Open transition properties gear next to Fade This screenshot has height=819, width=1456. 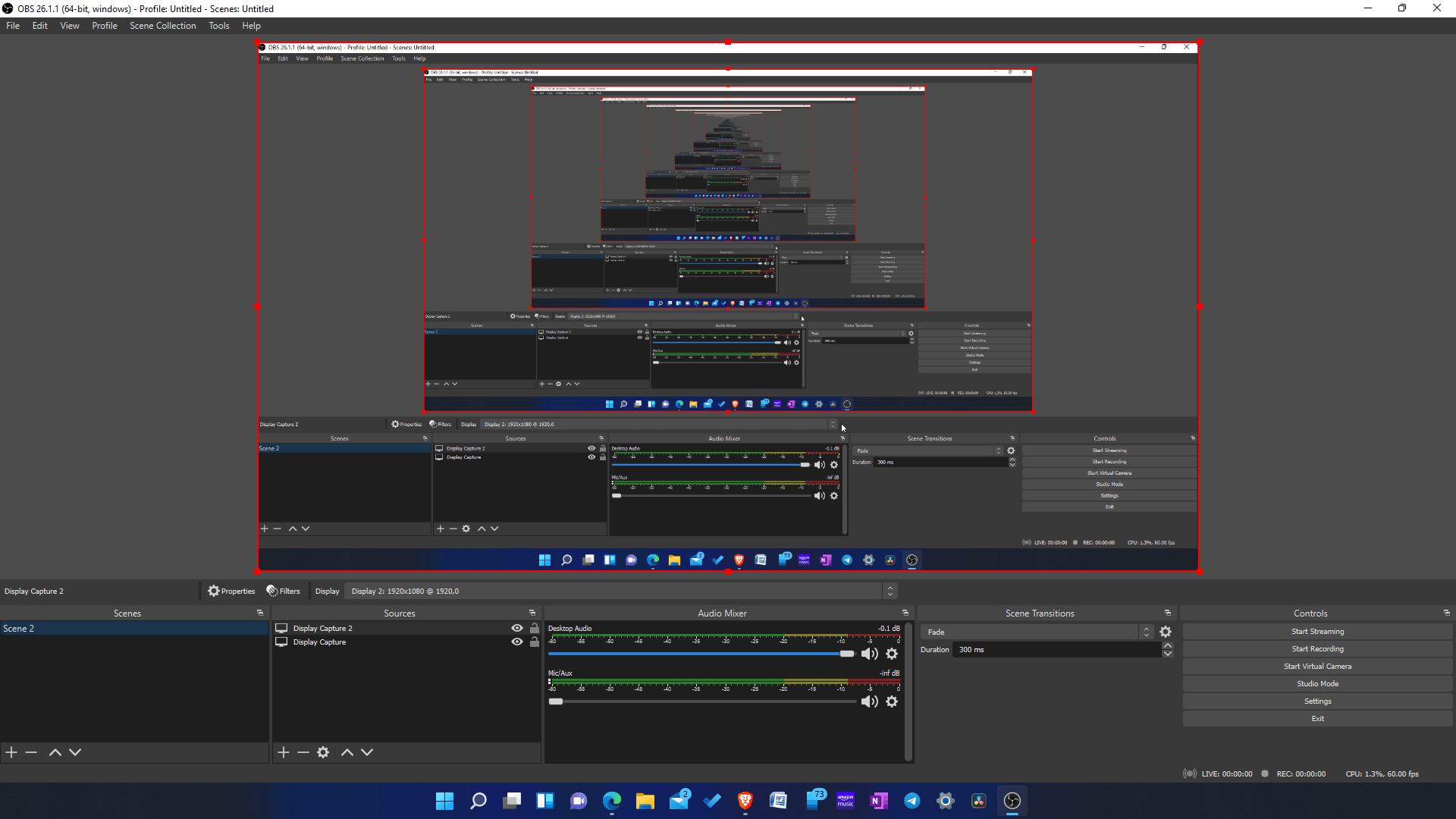tap(1166, 632)
